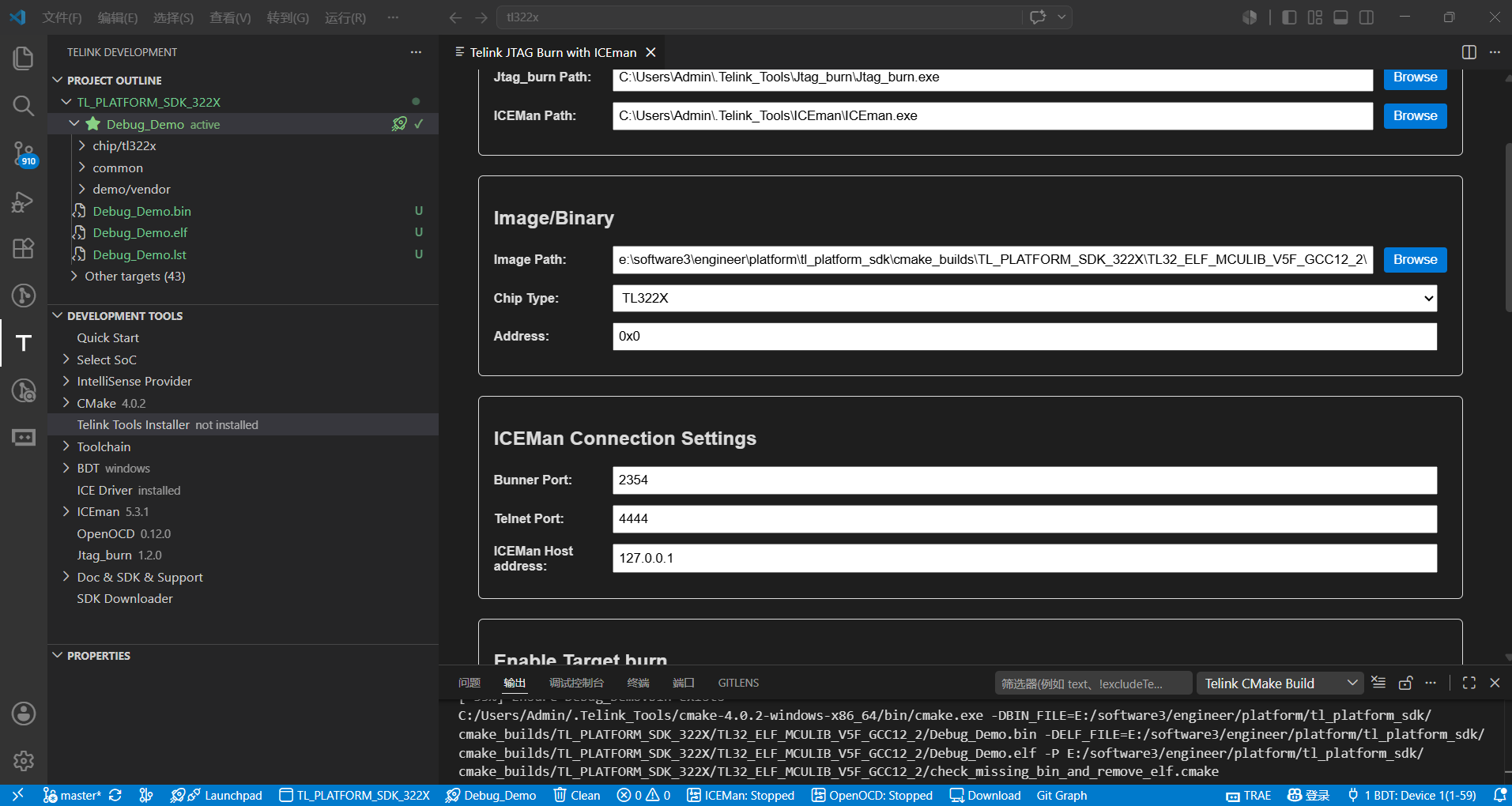Select Telink Tools Installer item
The height and width of the screenshot is (806, 1512).
tap(243, 424)
